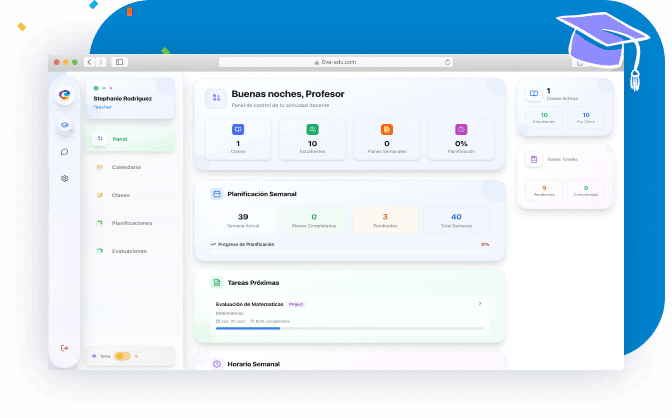Click the red logout icon
This screenshot has height=418, width=672.
65,347
